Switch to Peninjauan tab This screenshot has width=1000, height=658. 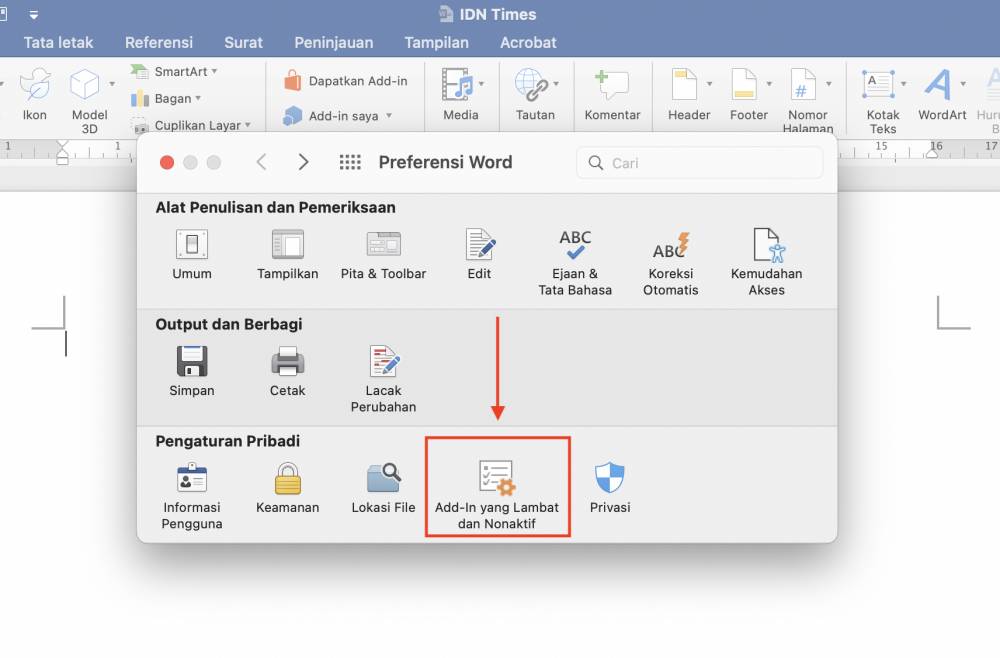[334, 43]
